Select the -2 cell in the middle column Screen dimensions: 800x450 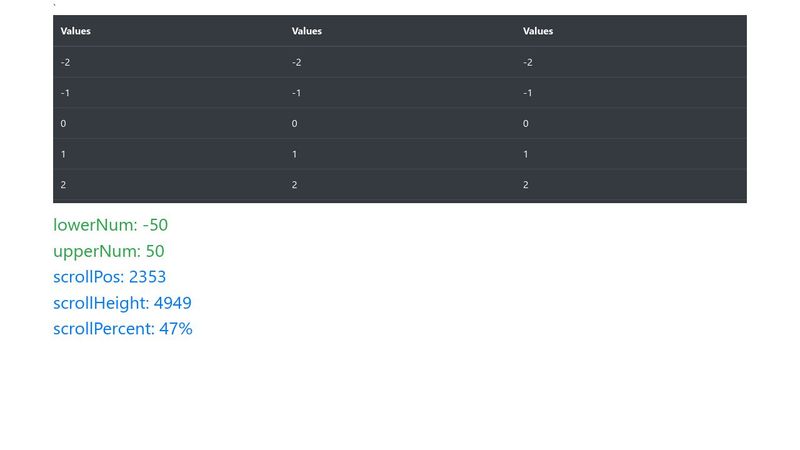pyautogui.click(x=297, y=62)
